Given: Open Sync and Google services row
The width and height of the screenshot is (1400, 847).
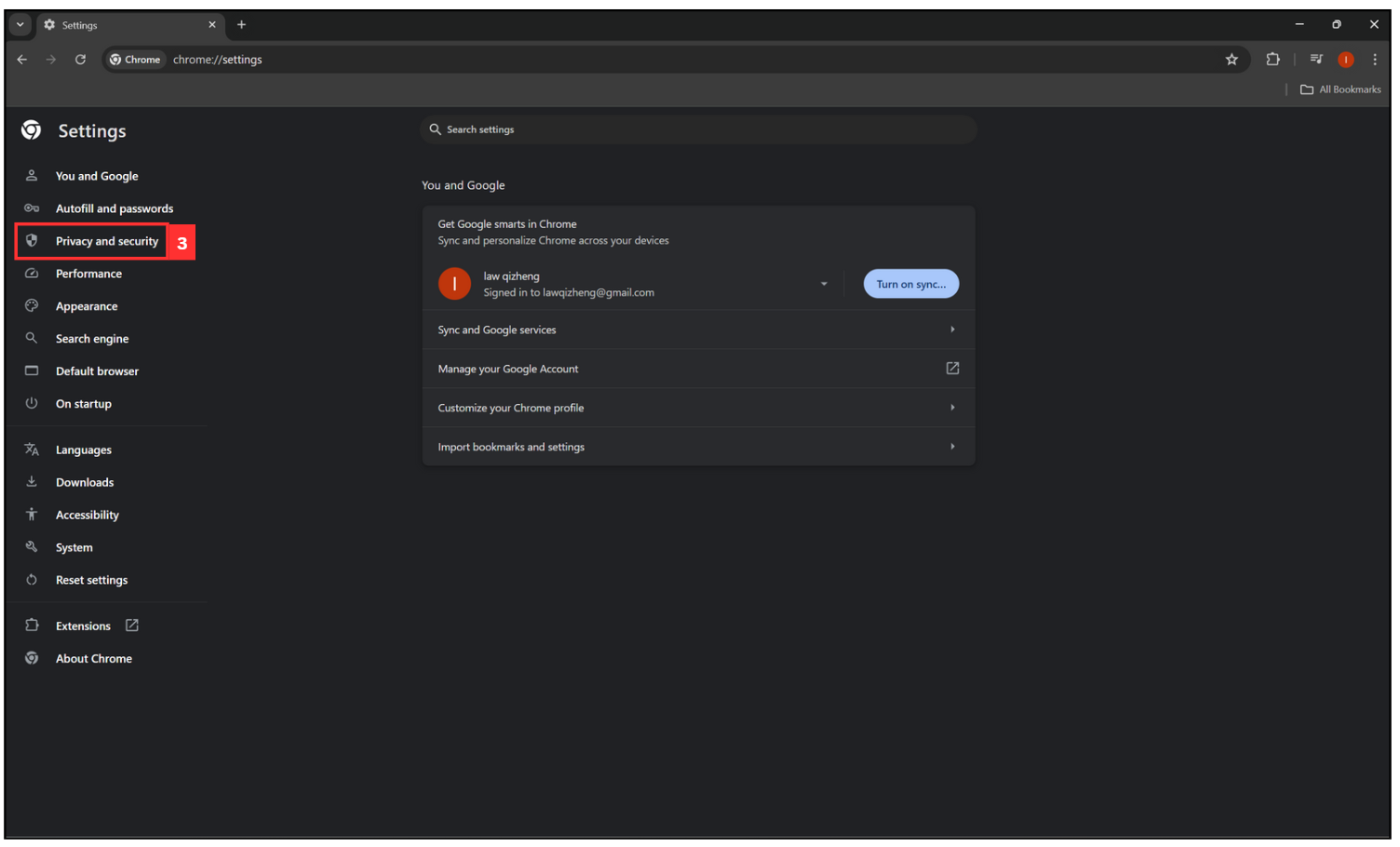Looking at the screenshot, I should (698, 329).
